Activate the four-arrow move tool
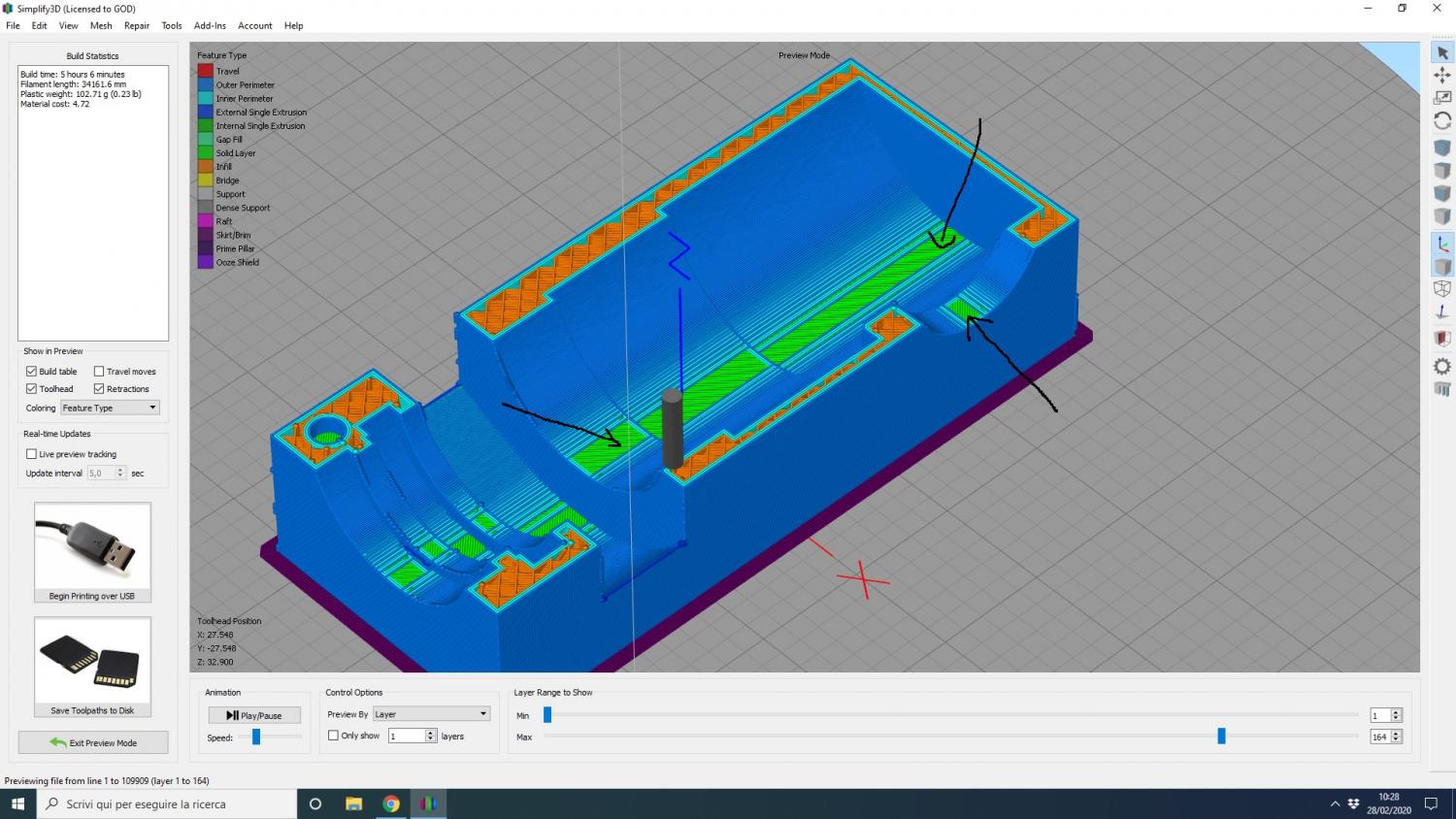The height and width of the screenshot is (819, 1456). (x=1442, y=75)
